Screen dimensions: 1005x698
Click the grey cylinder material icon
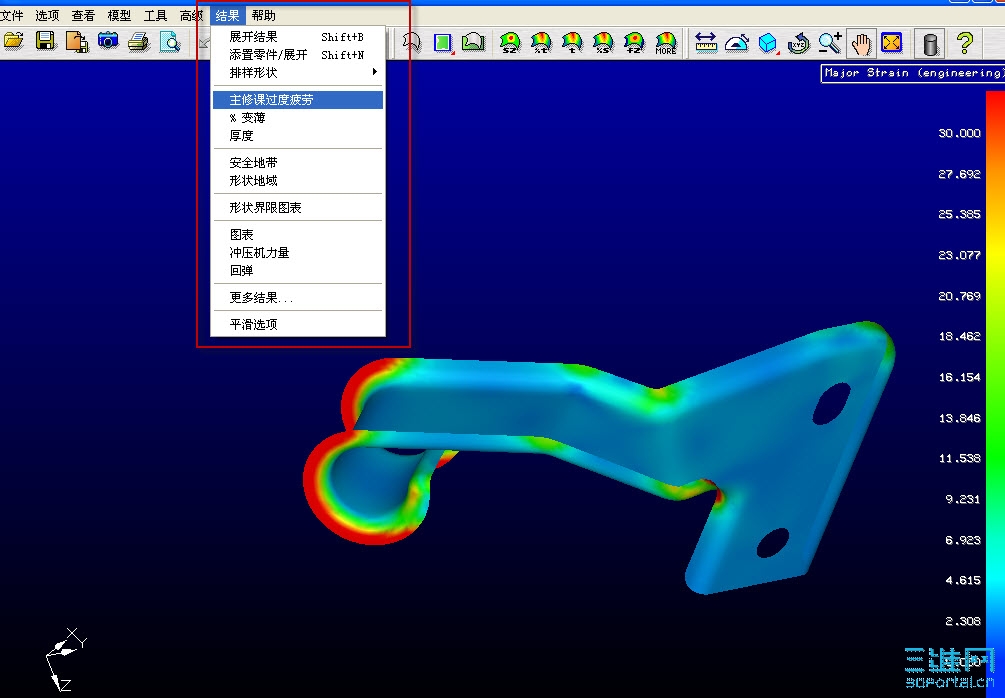pyautogui.click(x=930, y=44)
